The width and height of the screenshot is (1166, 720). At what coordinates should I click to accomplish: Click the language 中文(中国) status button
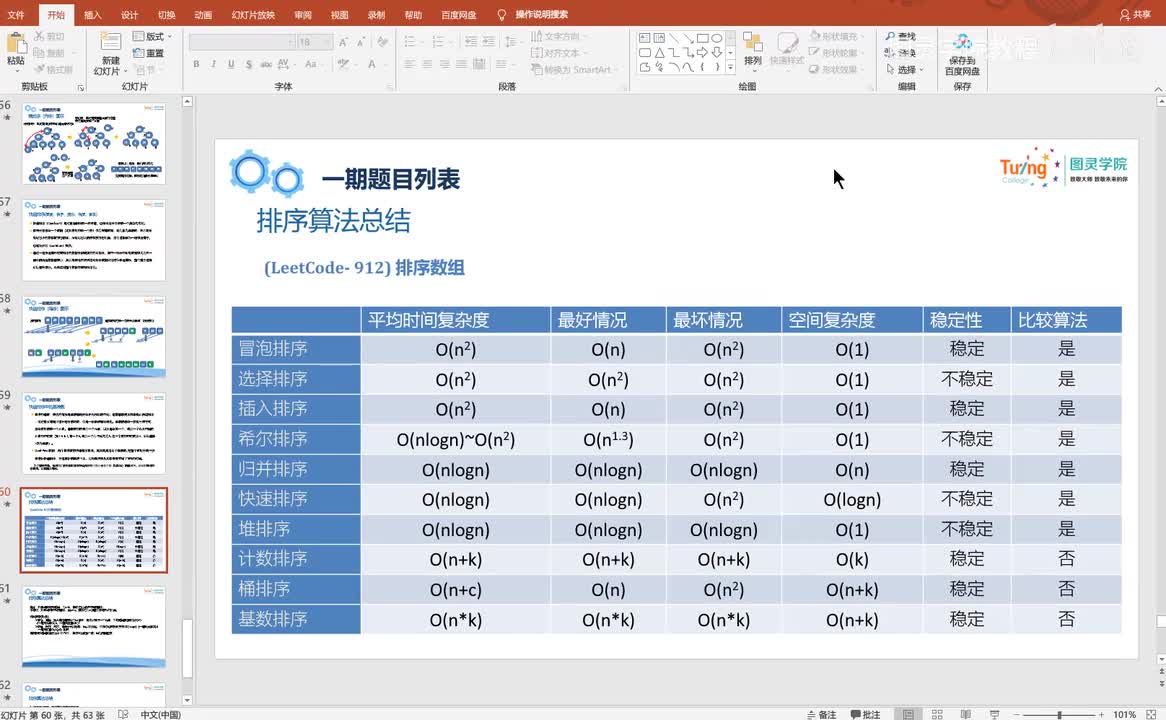[161, 714]
